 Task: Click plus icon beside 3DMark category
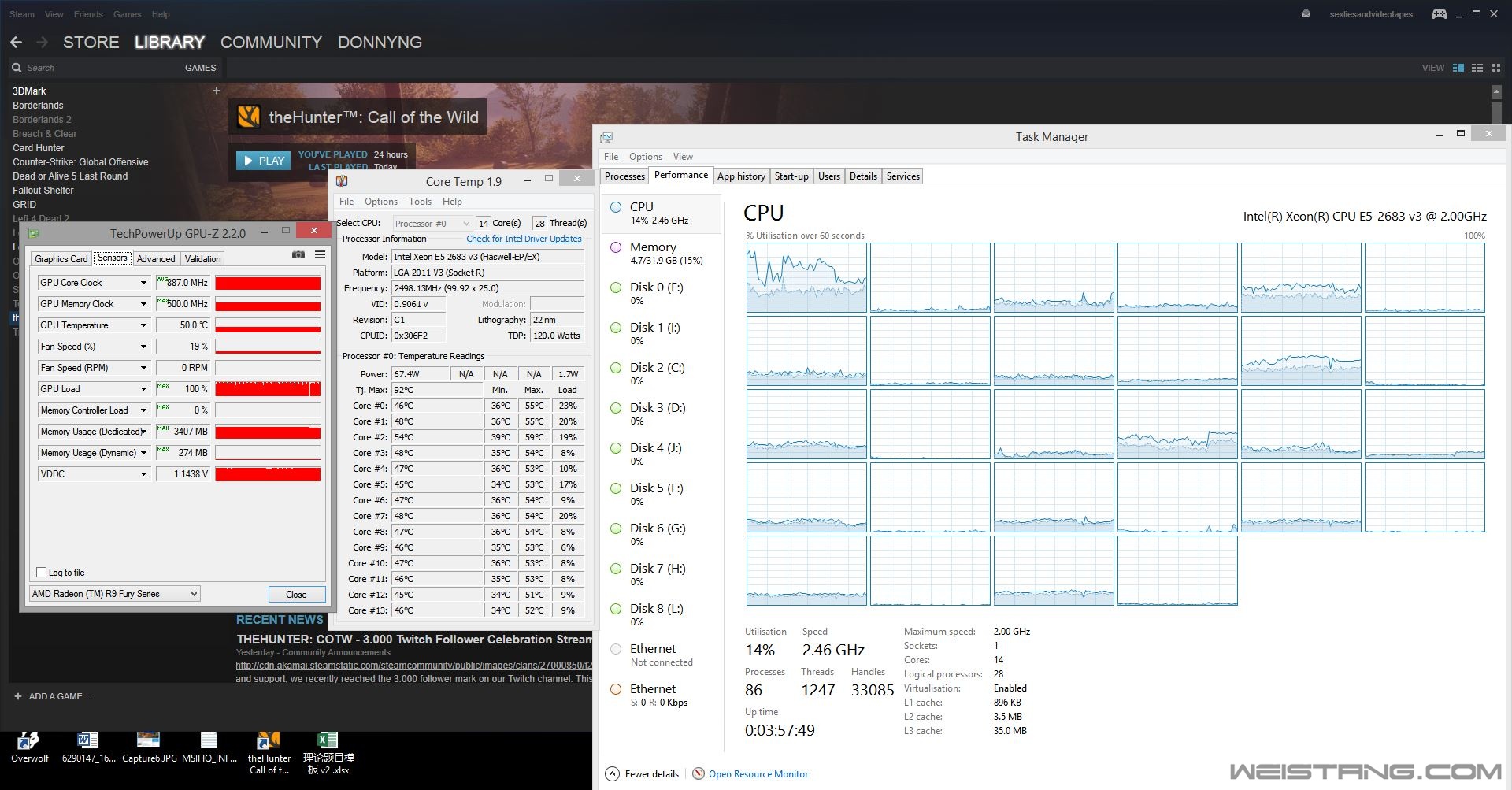(217, 91)
